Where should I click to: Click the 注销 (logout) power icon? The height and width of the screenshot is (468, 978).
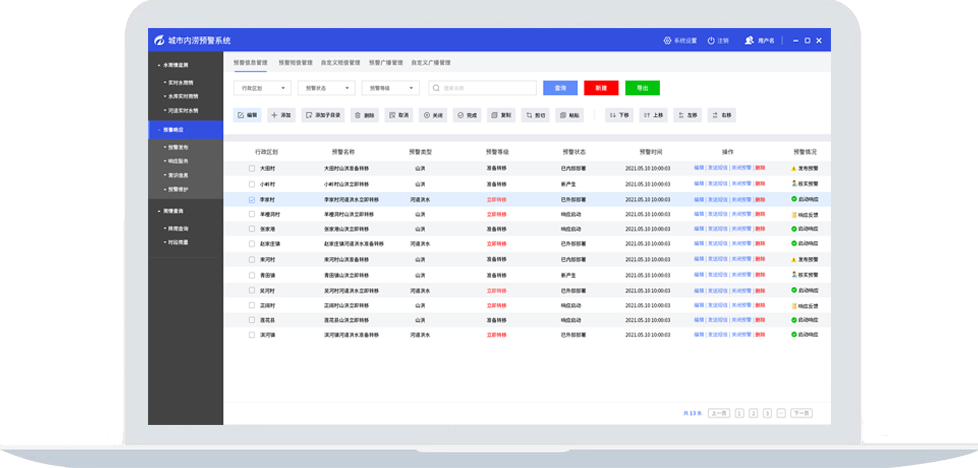(x=712, y=41)
